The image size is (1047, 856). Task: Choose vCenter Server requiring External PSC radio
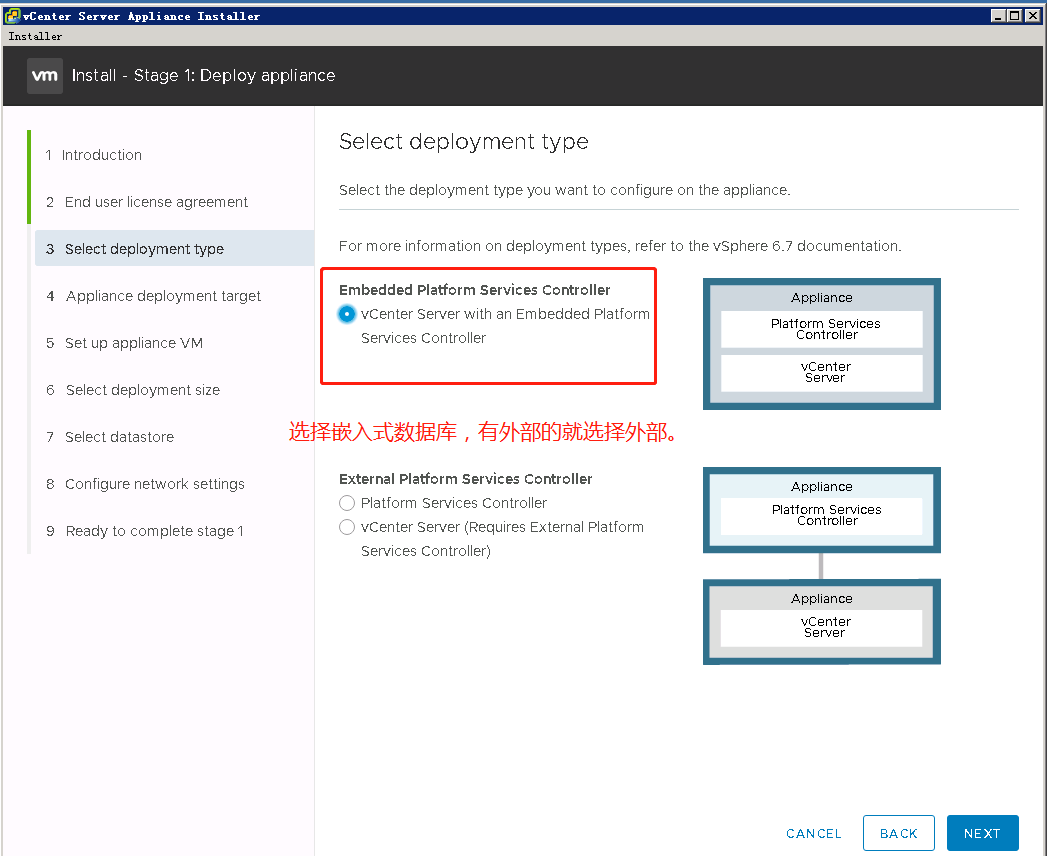coord(347,527)
